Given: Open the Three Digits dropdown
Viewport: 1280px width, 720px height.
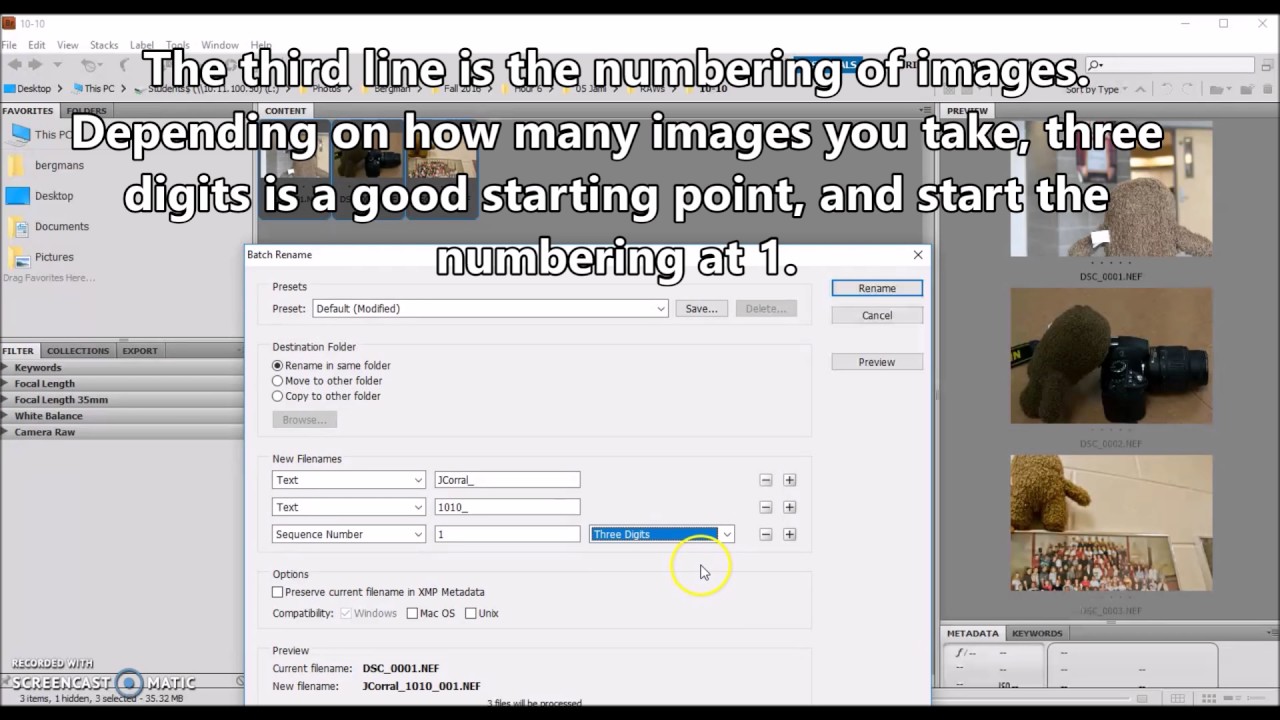Looking at the screenshot, I should click(662, 534).
